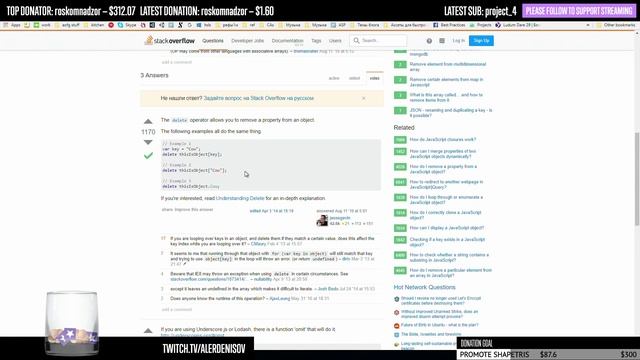Open 'Remove certain elements from map in Javascript'

coord(446,82)
